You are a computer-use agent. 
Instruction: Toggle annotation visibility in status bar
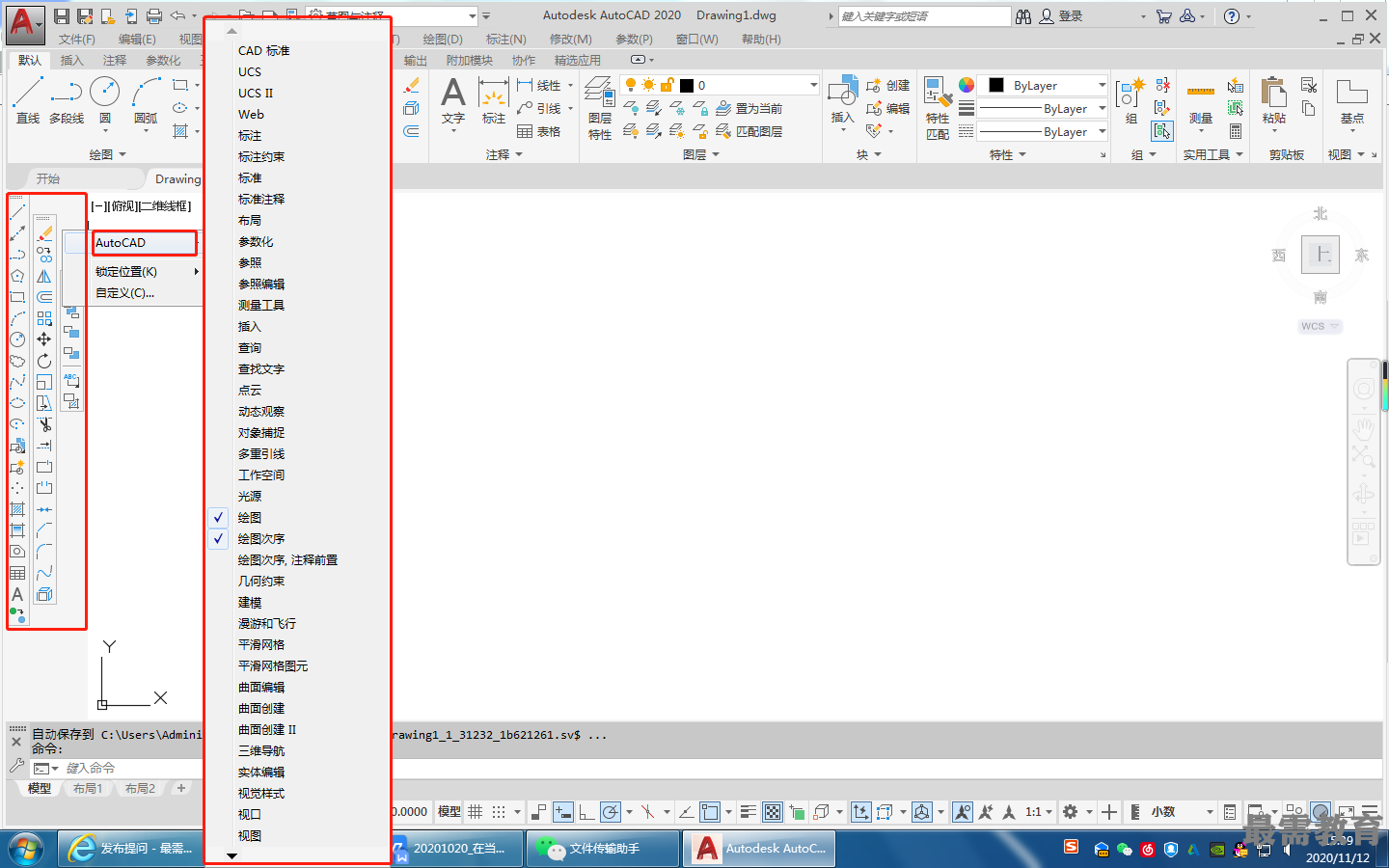[x=963, y=812]
